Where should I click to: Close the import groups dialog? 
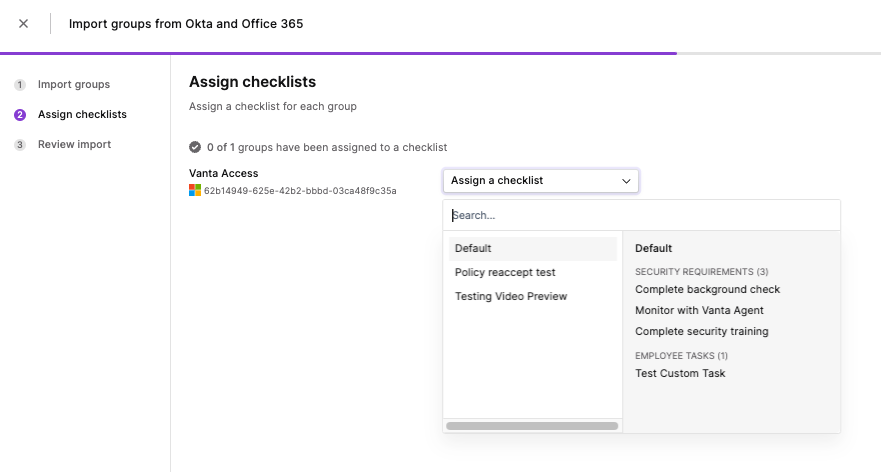tap(23, 24)
